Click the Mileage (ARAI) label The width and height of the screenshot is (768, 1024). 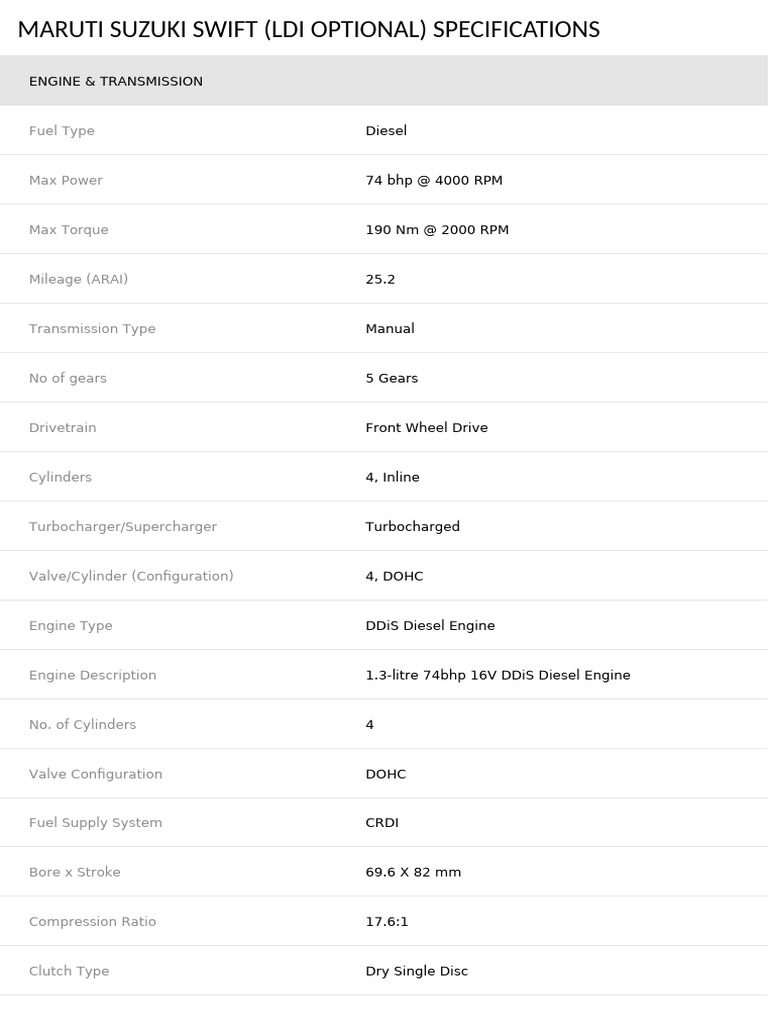[79, 279]
